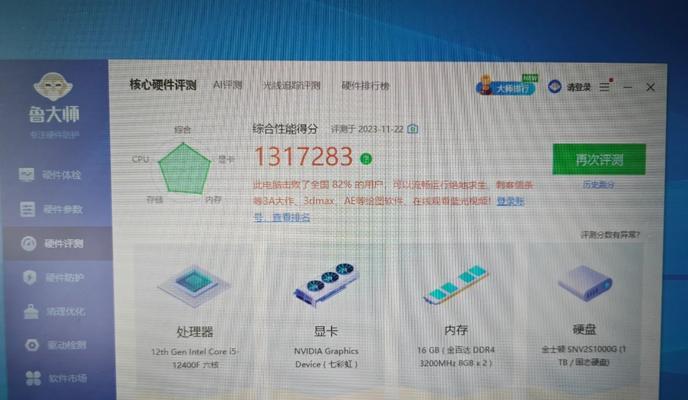Click SNV2S1000G disk text
The width and height of the screenshot is (688, 400).
pos(584,355)
